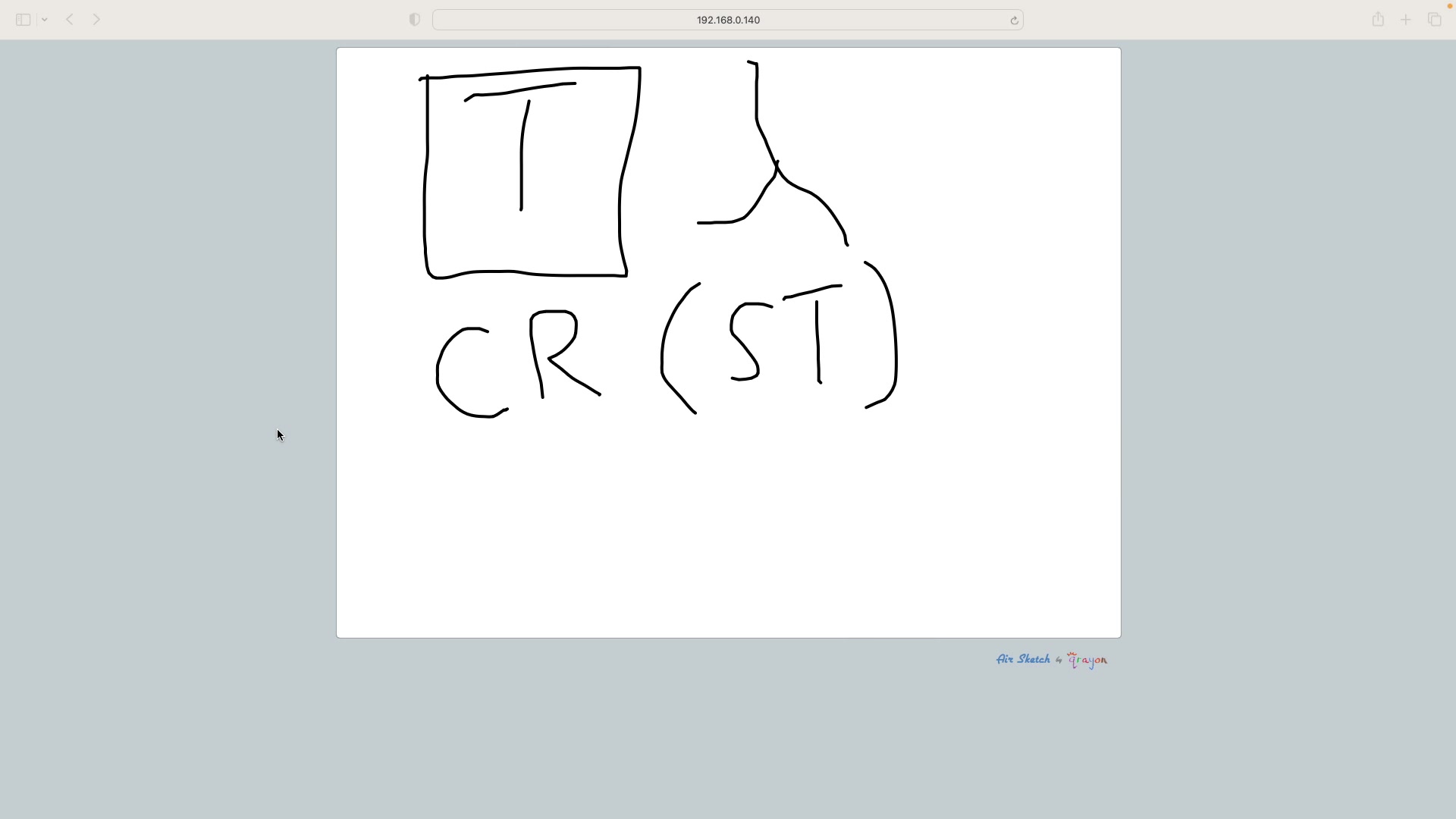Open the Air Sketch link
Viewport: 1456px width, 819px height.
pyautogui.click(x=1023, y=659)
